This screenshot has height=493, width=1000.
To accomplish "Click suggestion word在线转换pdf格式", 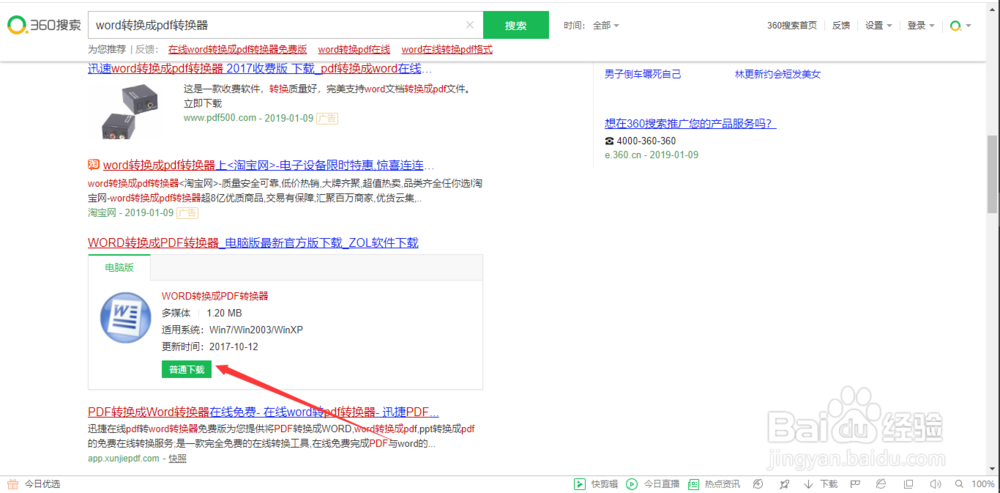I will tap(447, 49).
